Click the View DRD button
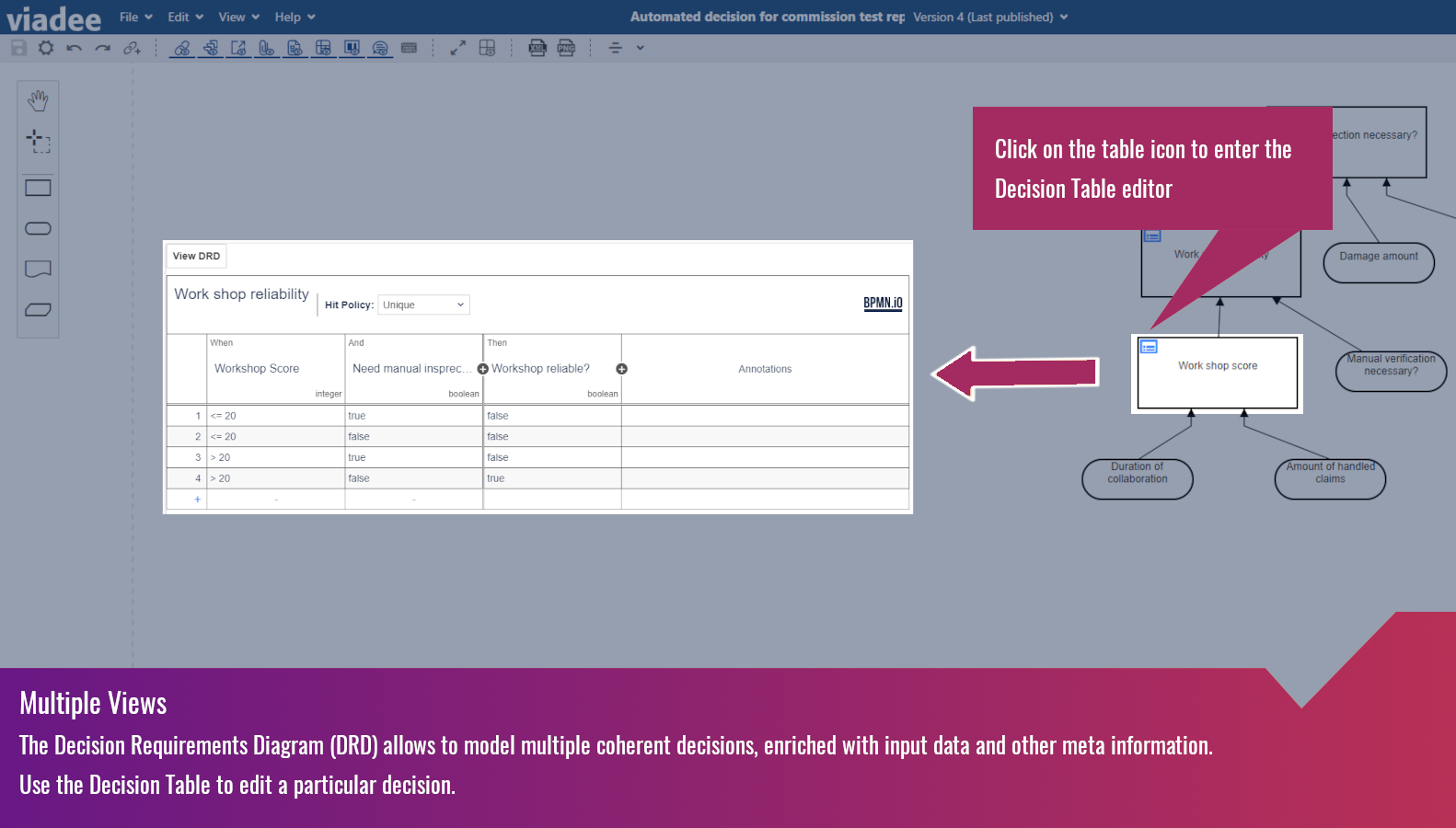 click(x=196, y=256)
